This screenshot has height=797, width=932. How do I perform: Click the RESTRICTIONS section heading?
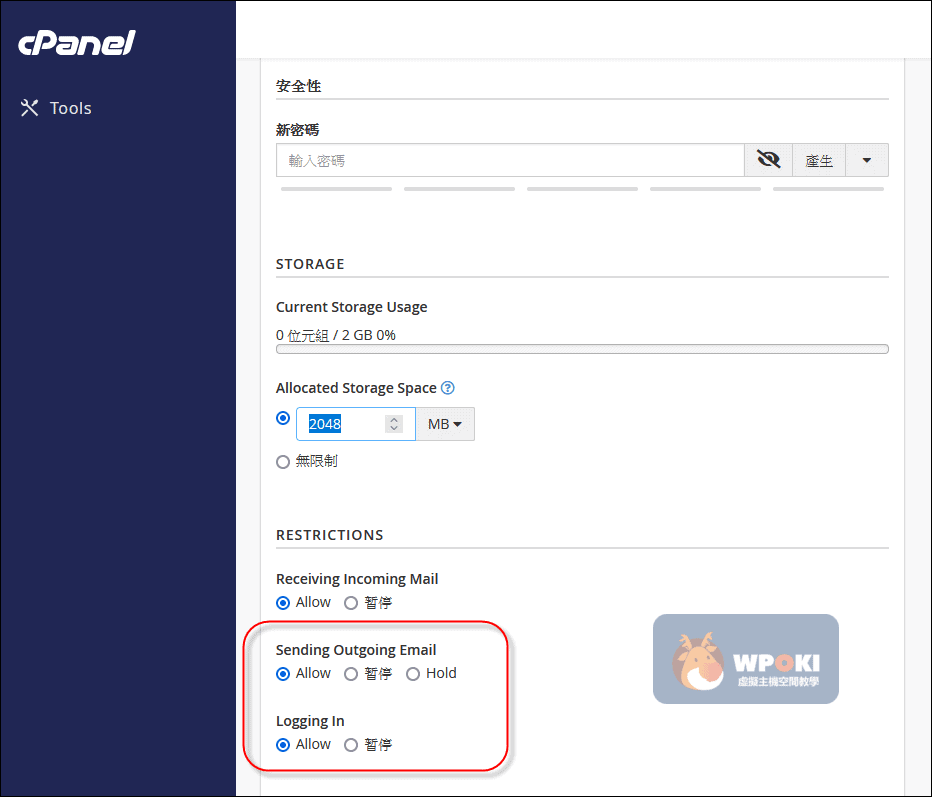(330, 535)
